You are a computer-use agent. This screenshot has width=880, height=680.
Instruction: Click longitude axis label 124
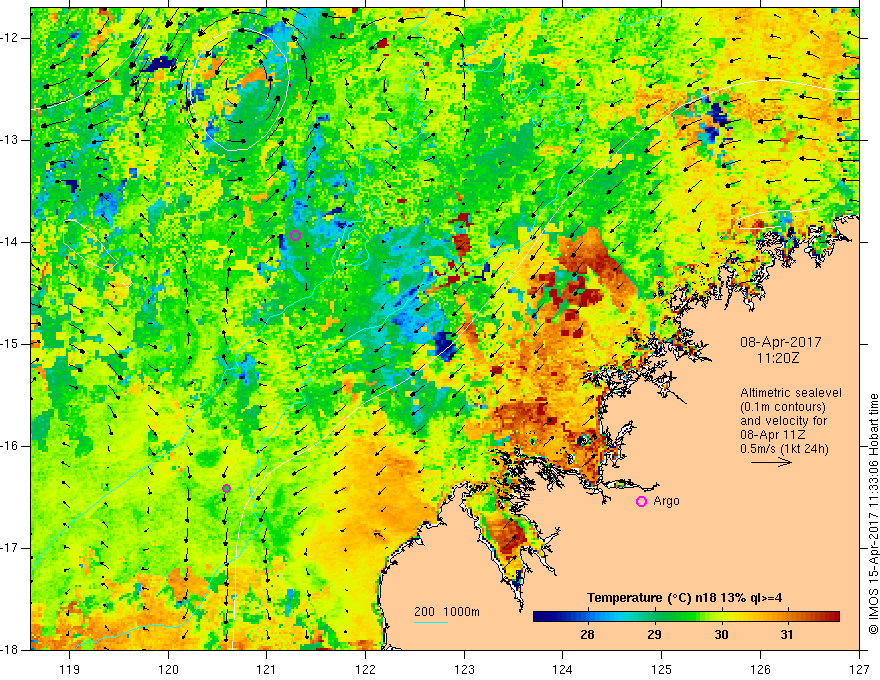pyautogui.click(x=563, y=669)
